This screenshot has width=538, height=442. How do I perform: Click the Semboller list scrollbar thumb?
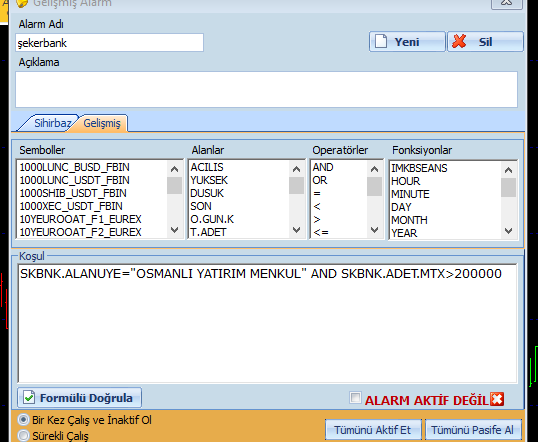click(x=174, y=186)
